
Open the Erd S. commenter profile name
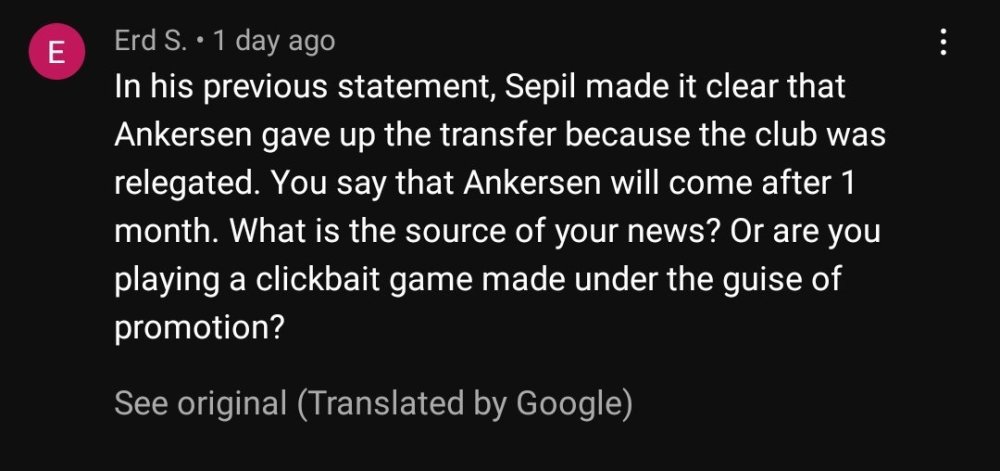pyautogui.click(x=151, y=41)
